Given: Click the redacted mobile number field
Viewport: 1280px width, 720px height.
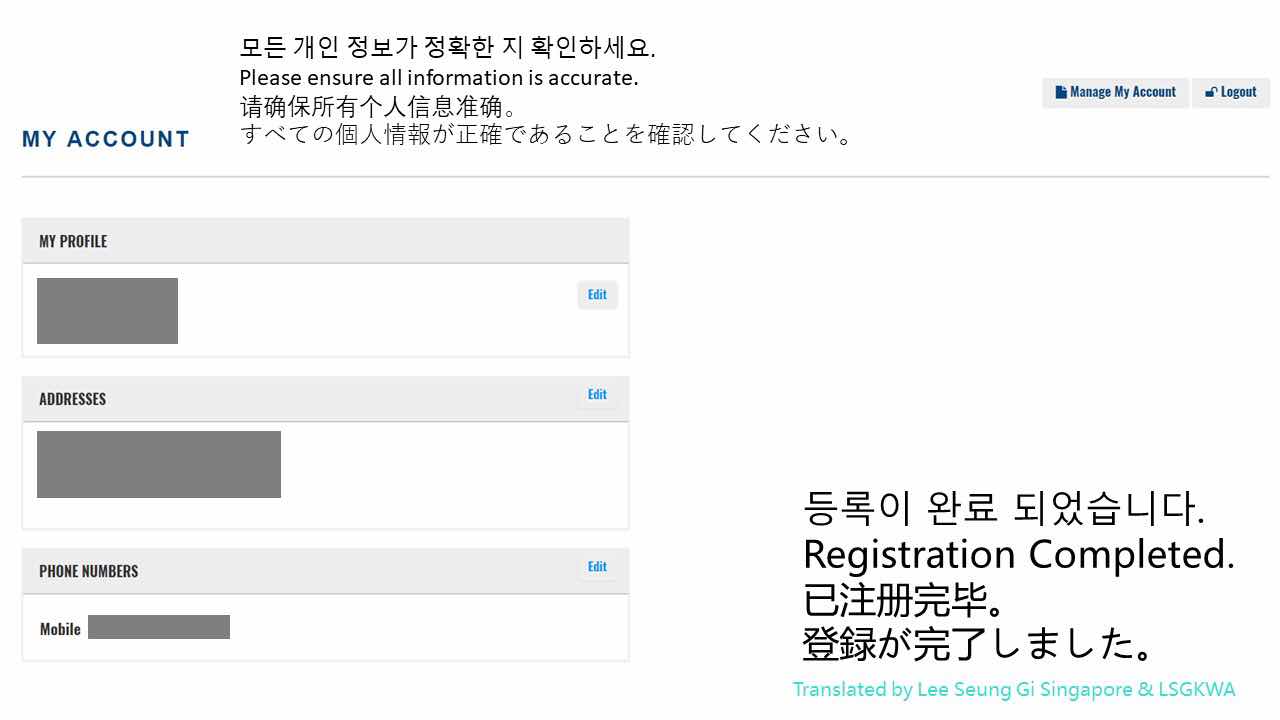Looking at the screenshot, I should (159, 627).
